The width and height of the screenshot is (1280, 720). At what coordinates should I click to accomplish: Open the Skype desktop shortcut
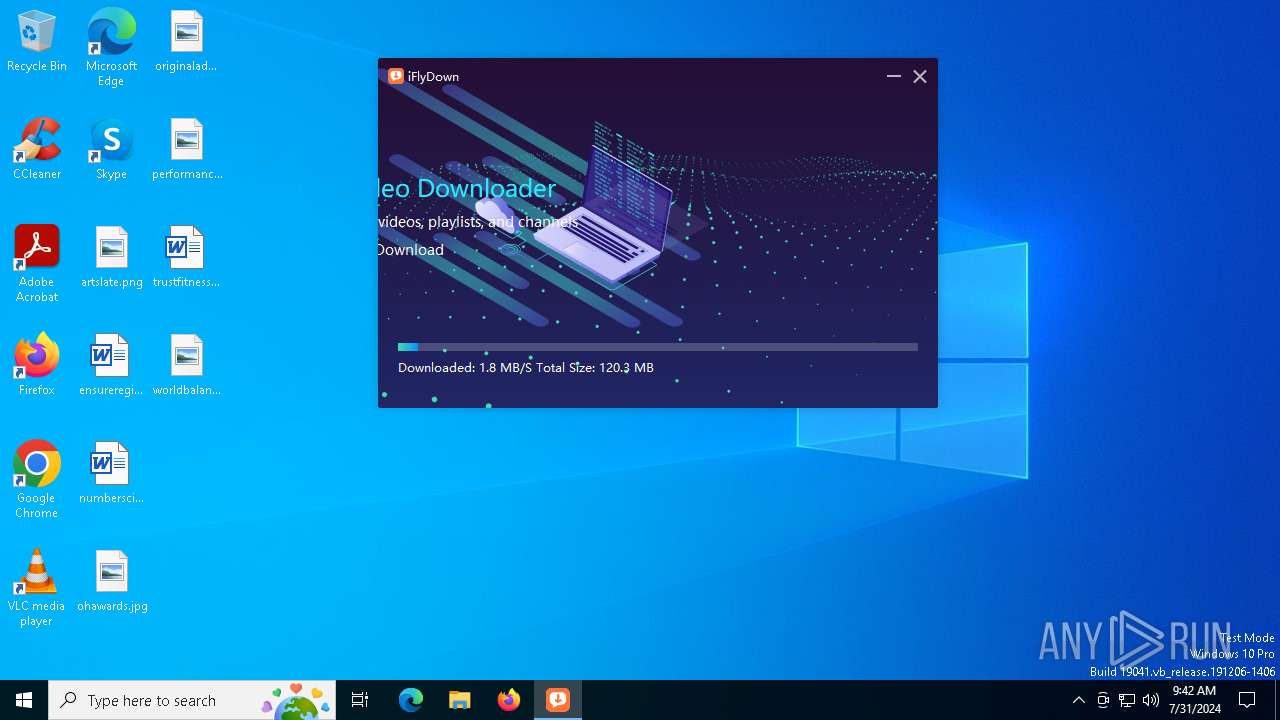click(111, 150)
